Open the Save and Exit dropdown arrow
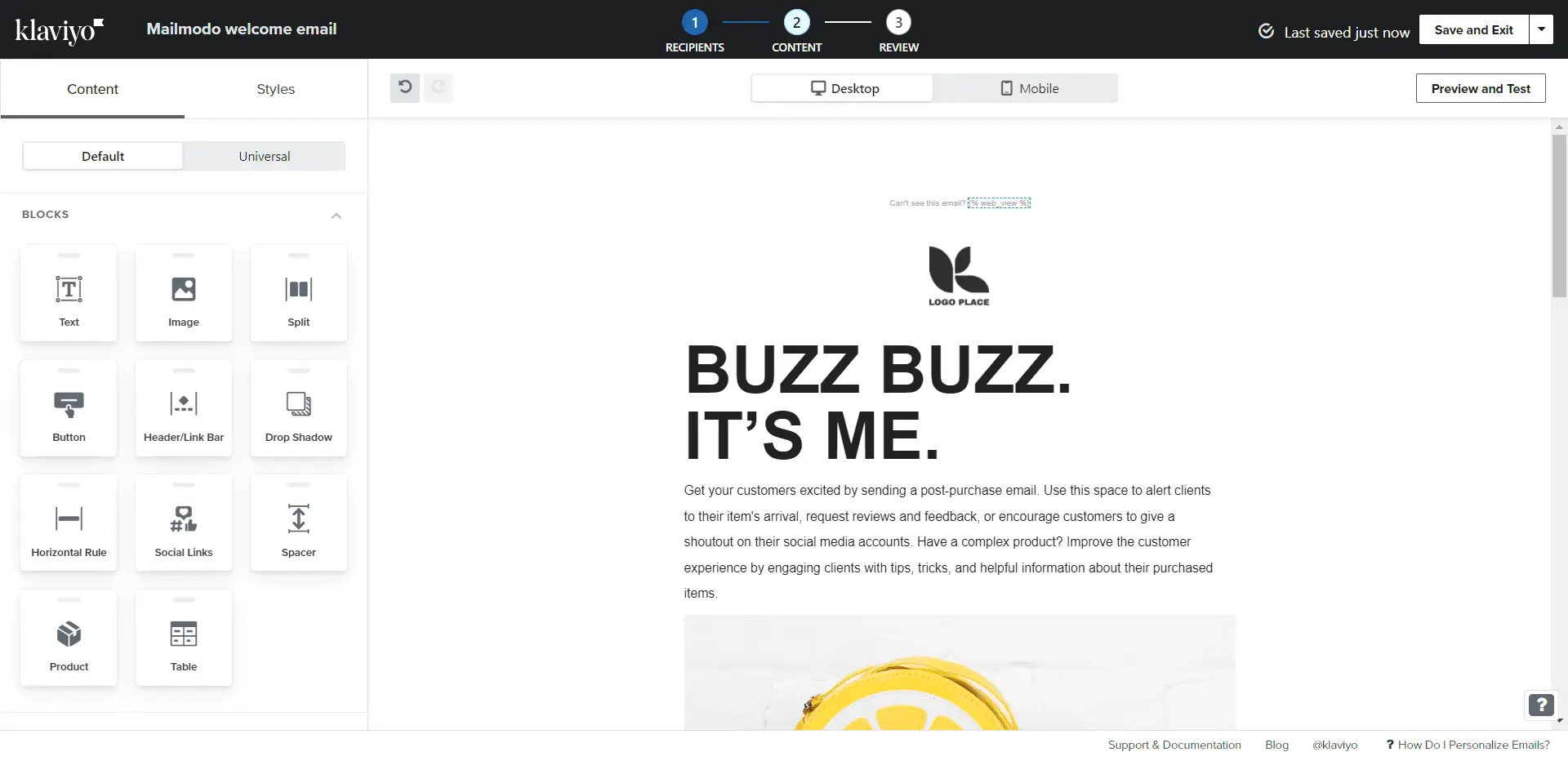 coord(1543,29)
